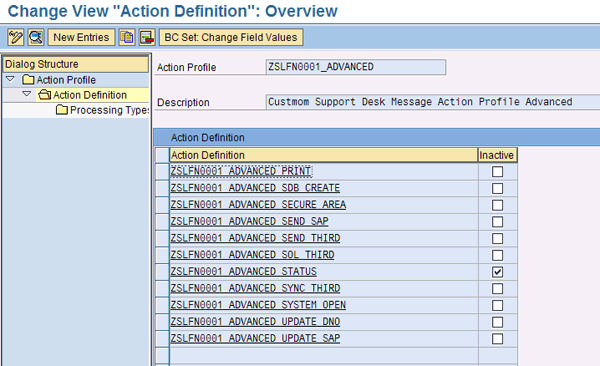The width and height of the screenshot is (600, 366).
Task: Select the open Action Definition folder icon
Action: (x=44, y=95)
